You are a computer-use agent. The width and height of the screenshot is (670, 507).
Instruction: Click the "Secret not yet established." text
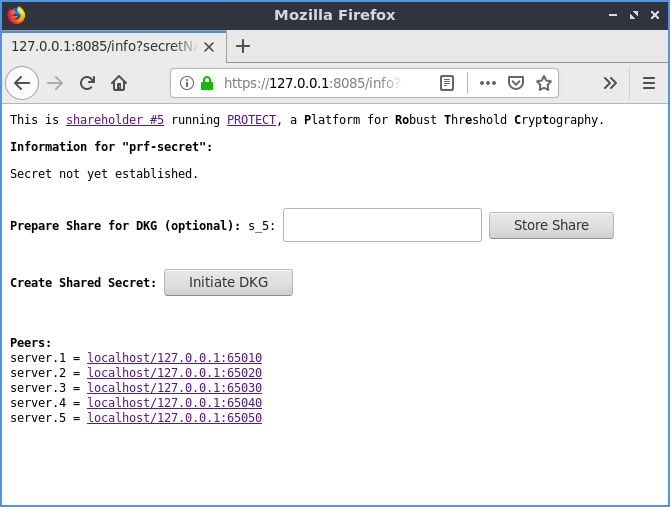click(104, 174)
